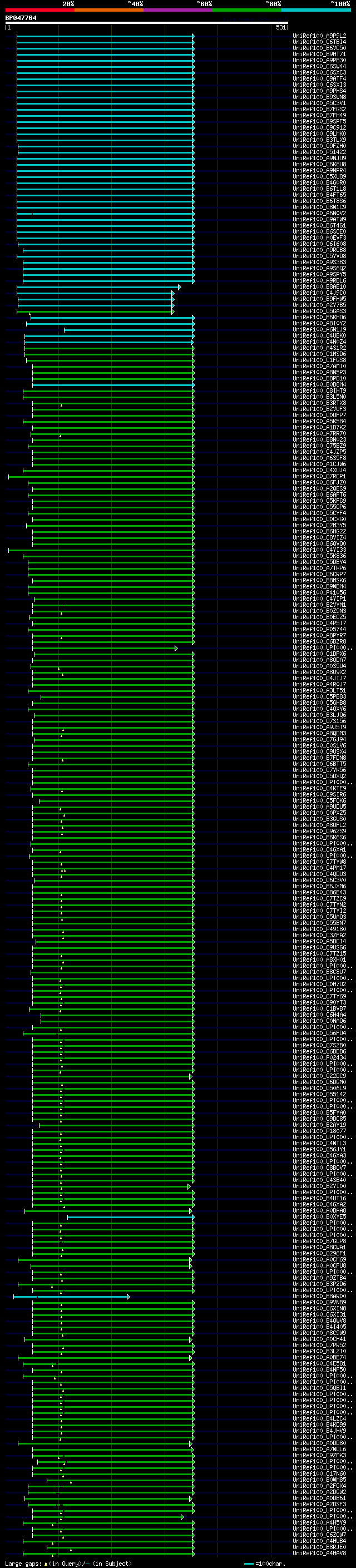Select the UniRef100_P05744 row label
The height and width of the screenshot is (1568, 356).
pos(319,630)
